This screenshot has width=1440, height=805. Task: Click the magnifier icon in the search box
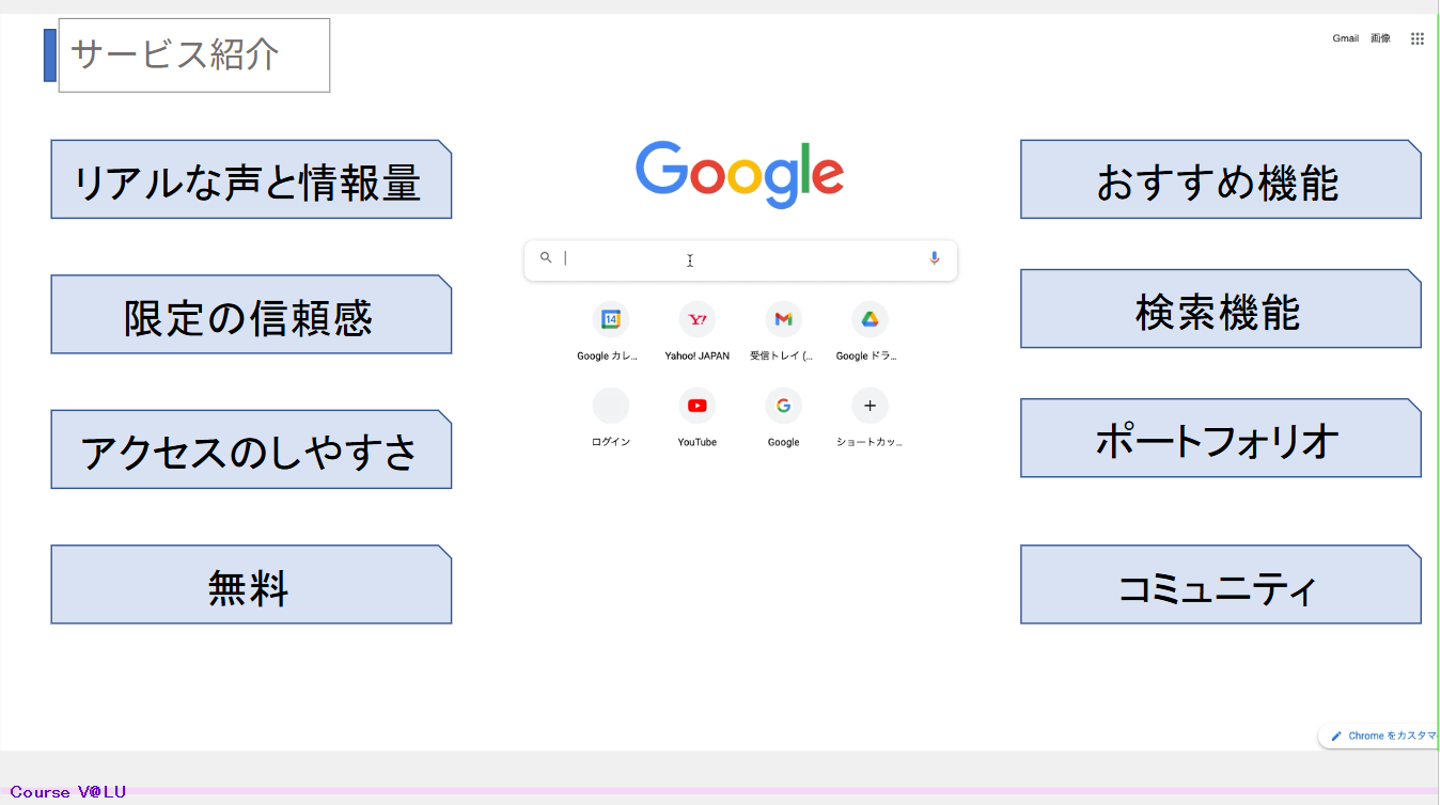click(546, 258)
